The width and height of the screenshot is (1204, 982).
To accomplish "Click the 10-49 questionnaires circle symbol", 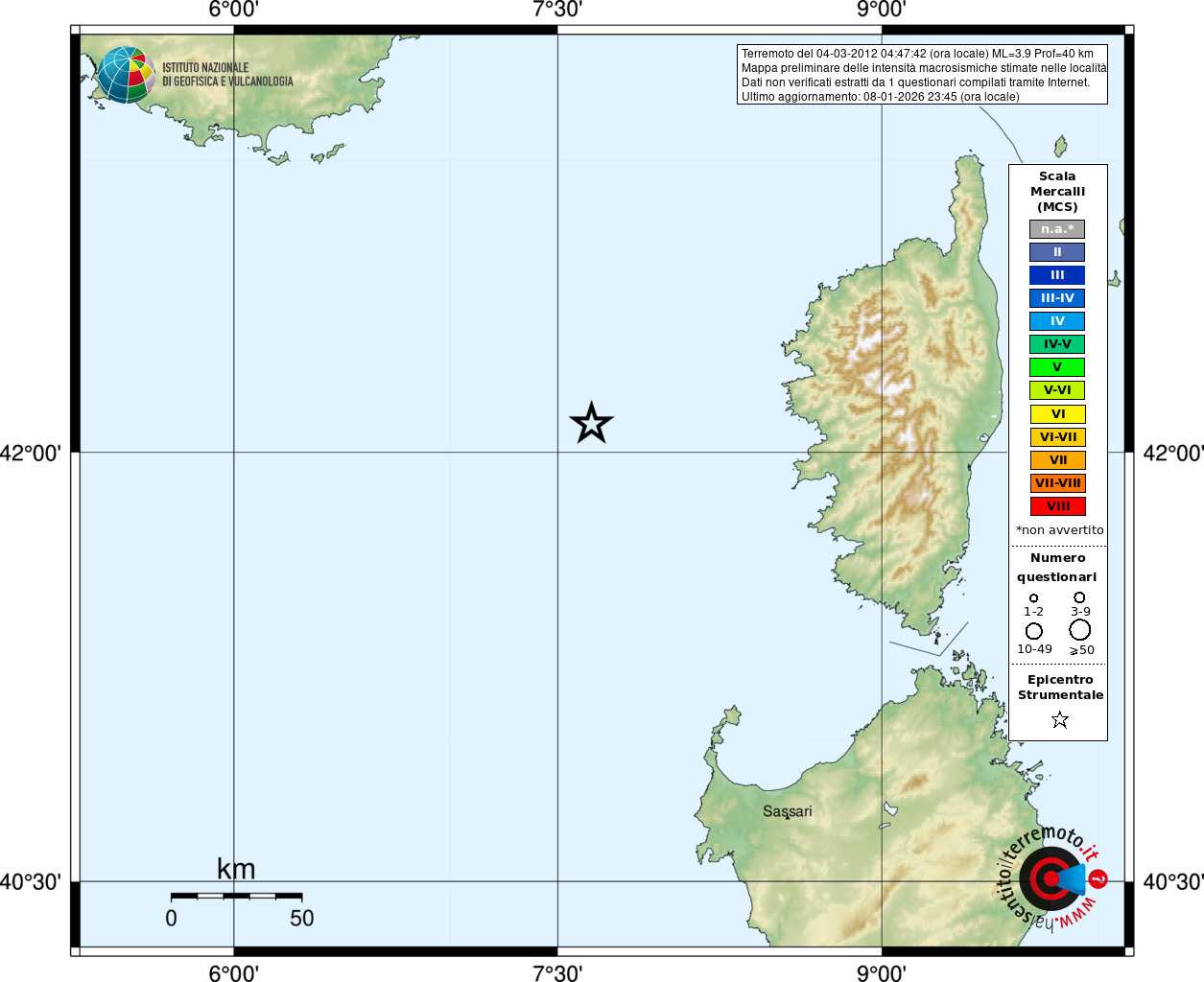I will tap(1033, 631).
